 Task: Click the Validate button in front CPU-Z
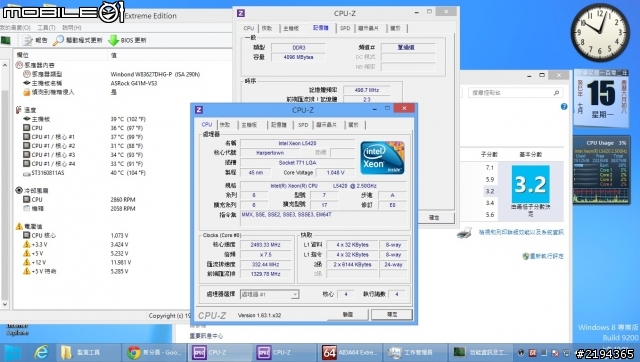click(x=348, y=314)
